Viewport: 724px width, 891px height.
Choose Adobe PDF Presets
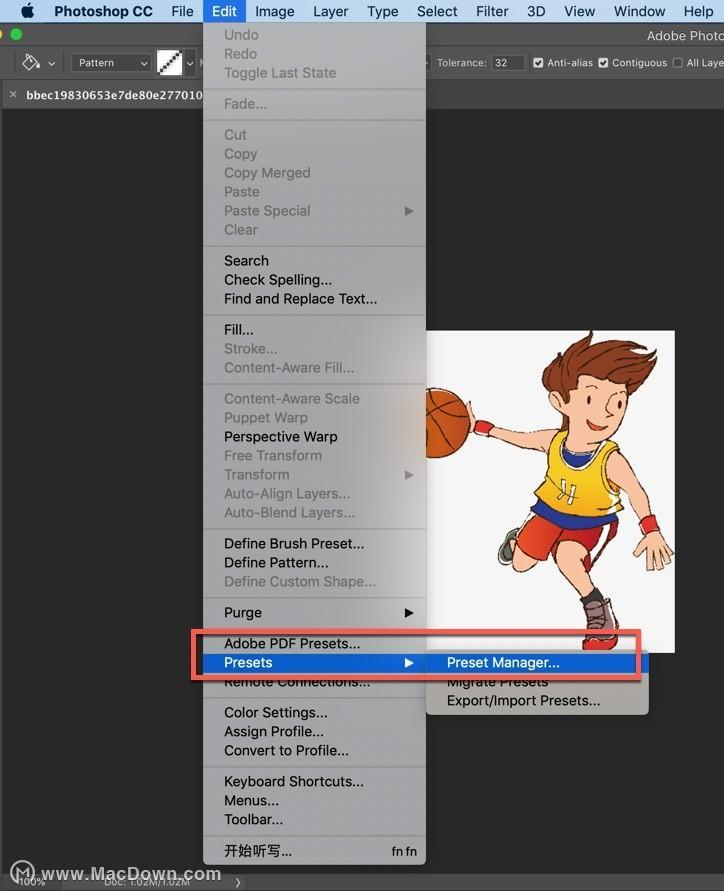pos(314,643)
